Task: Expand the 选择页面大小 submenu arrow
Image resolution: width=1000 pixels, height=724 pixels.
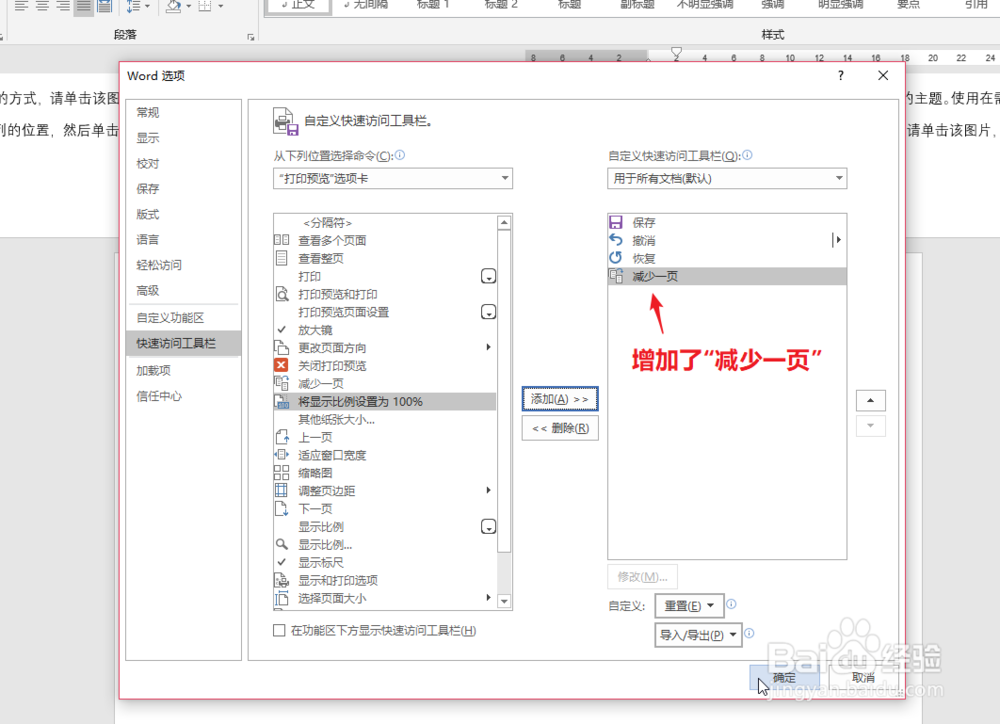Action: 489,597
